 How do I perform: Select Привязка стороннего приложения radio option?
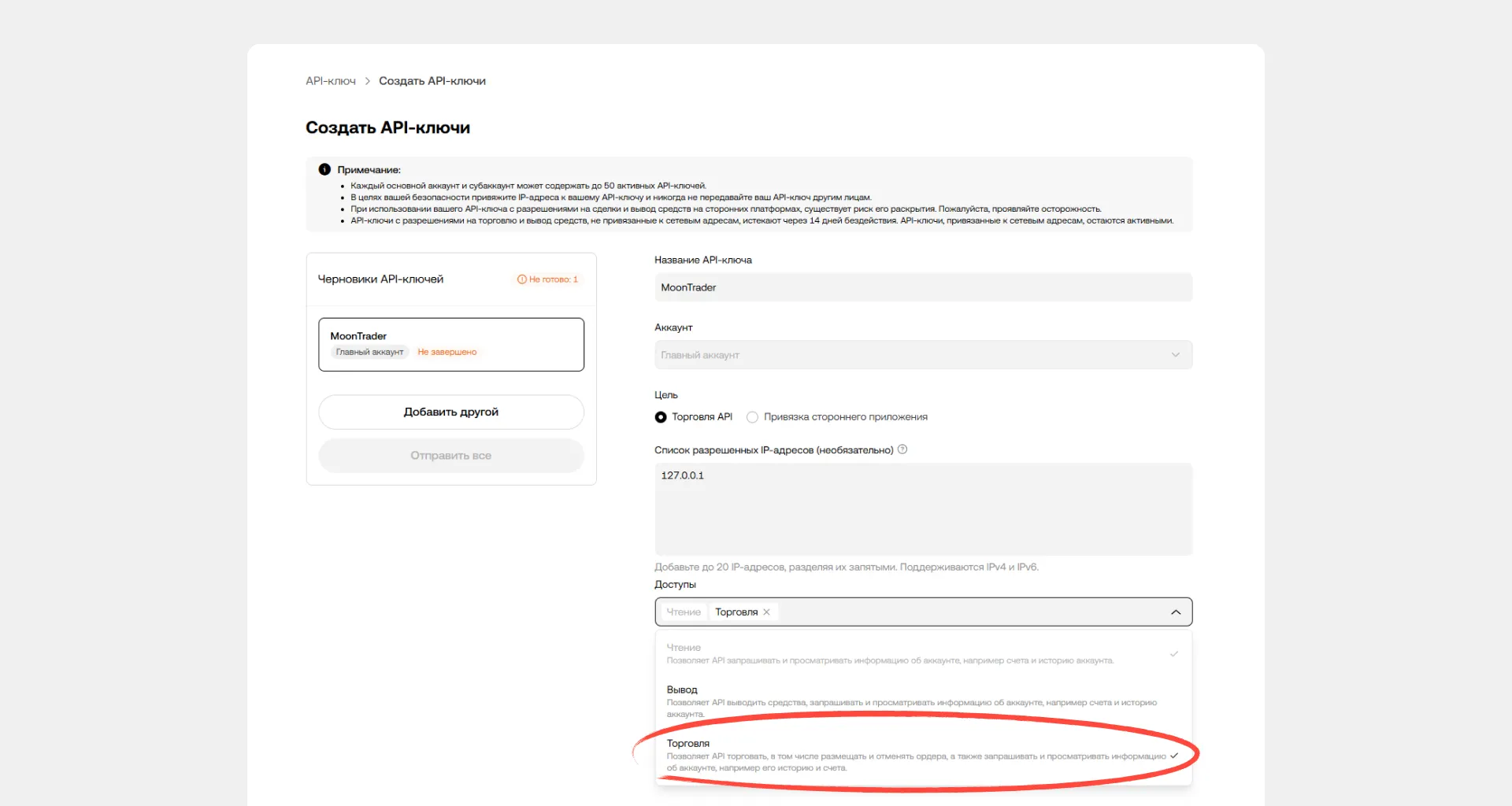click(752, 417)
